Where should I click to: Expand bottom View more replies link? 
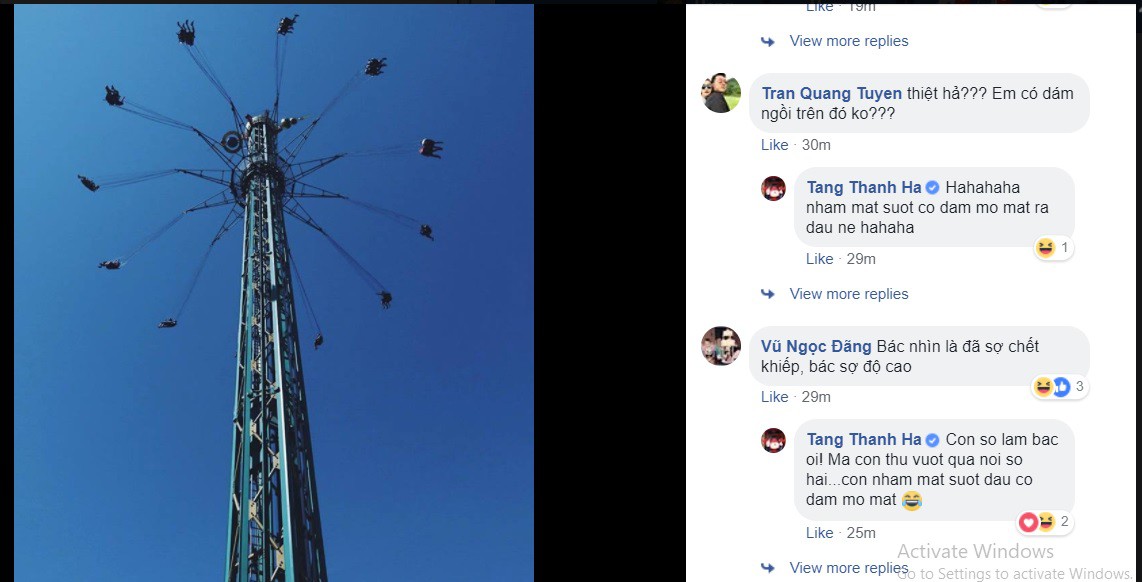coord(848,568)
